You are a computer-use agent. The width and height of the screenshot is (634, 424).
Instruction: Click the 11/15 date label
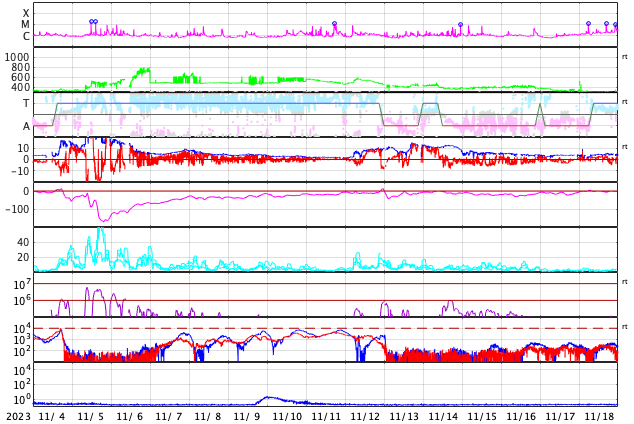pos(482,416)
